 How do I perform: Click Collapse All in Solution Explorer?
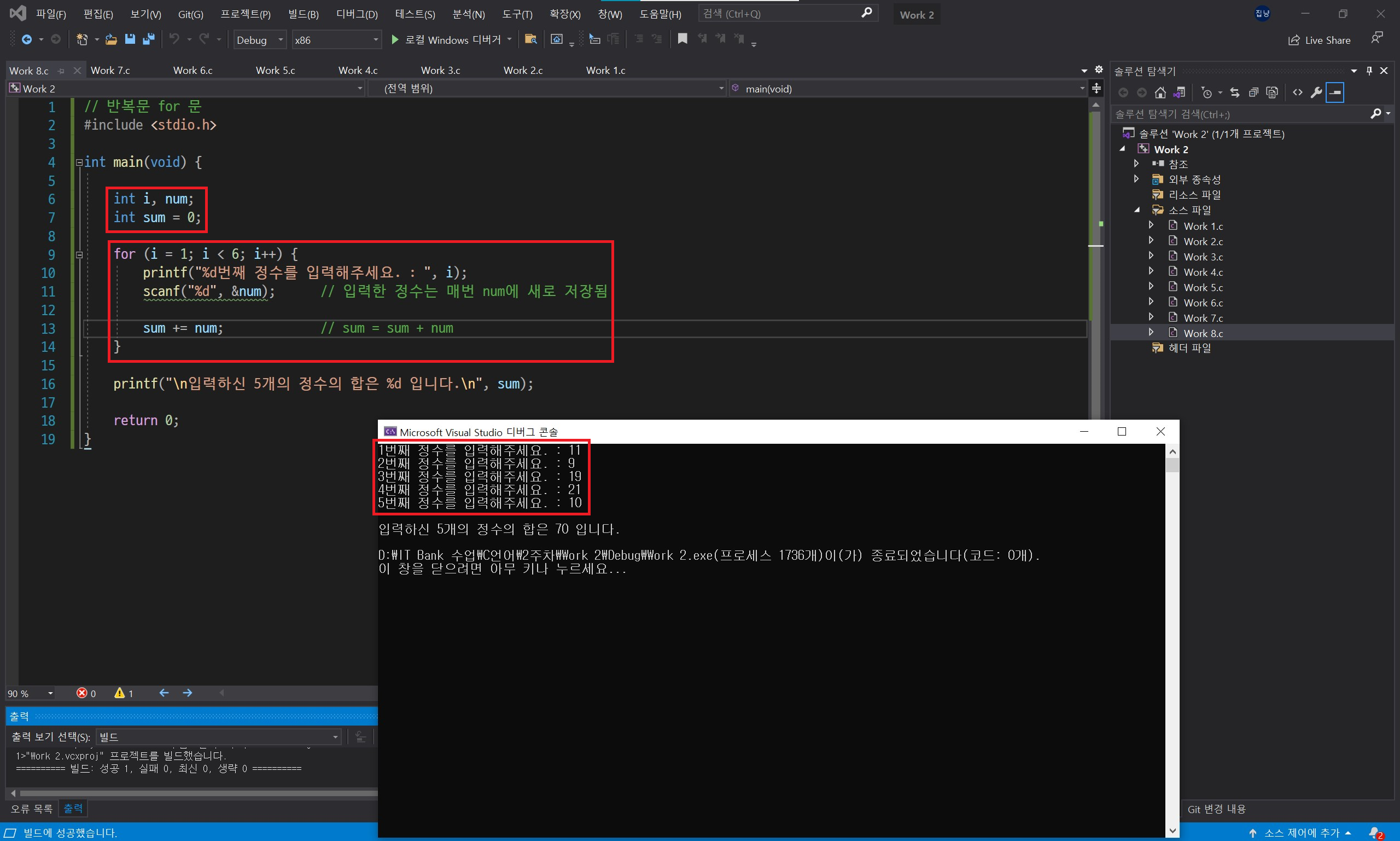[1253, 92]
